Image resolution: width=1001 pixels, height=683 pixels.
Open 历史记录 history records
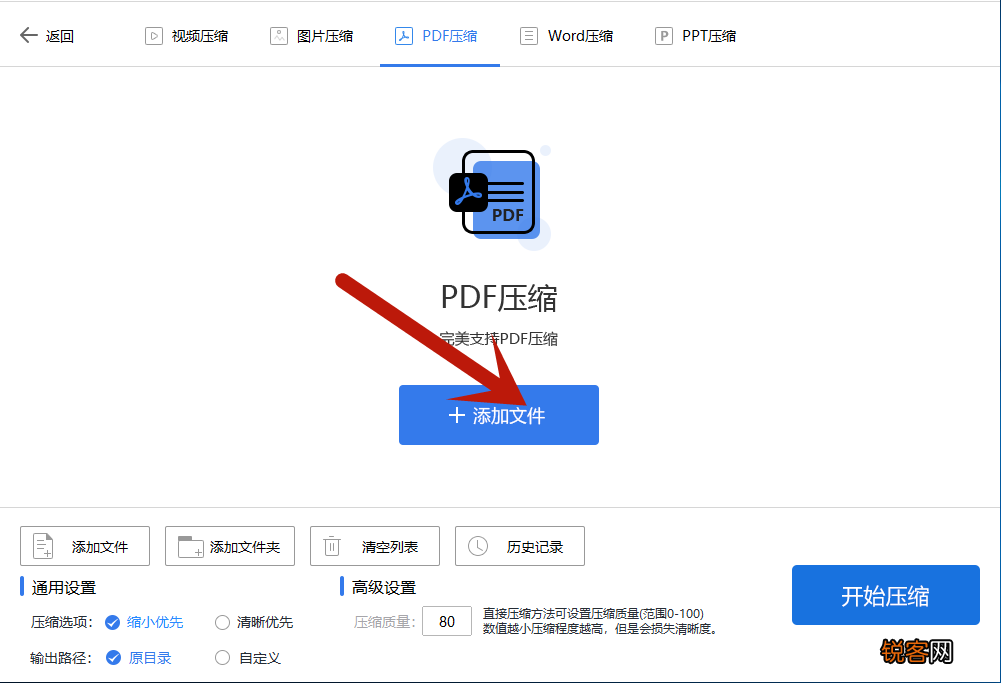coord(520,546)
